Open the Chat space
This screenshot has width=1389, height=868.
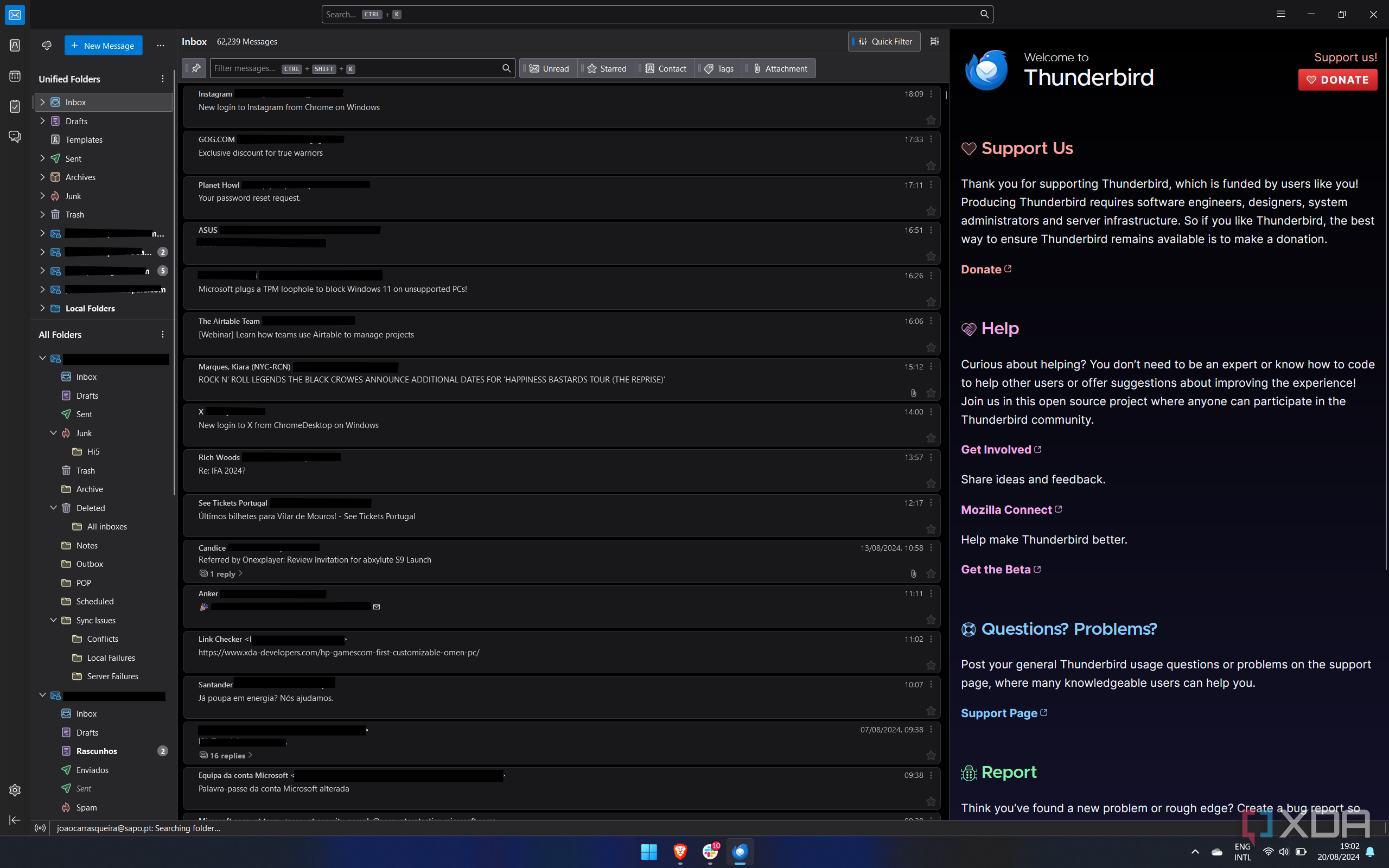click(x=15, y=137)
